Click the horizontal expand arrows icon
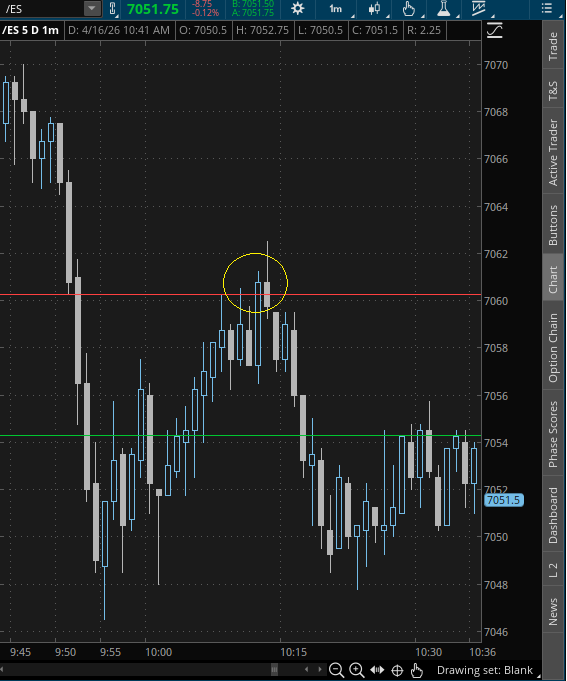This screenshot has width=567, height=681. (x=377, y=670)
